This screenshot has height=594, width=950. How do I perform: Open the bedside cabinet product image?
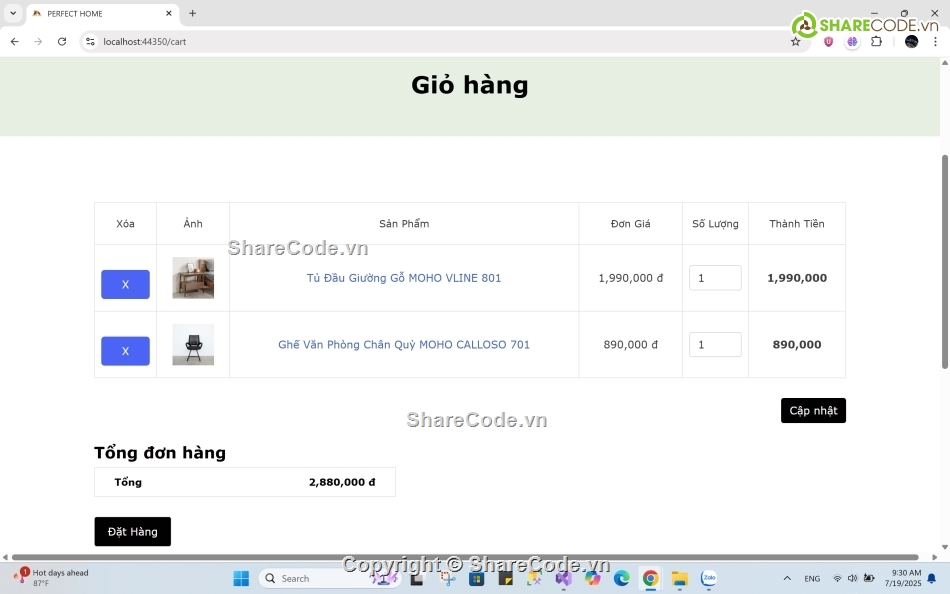193,278
